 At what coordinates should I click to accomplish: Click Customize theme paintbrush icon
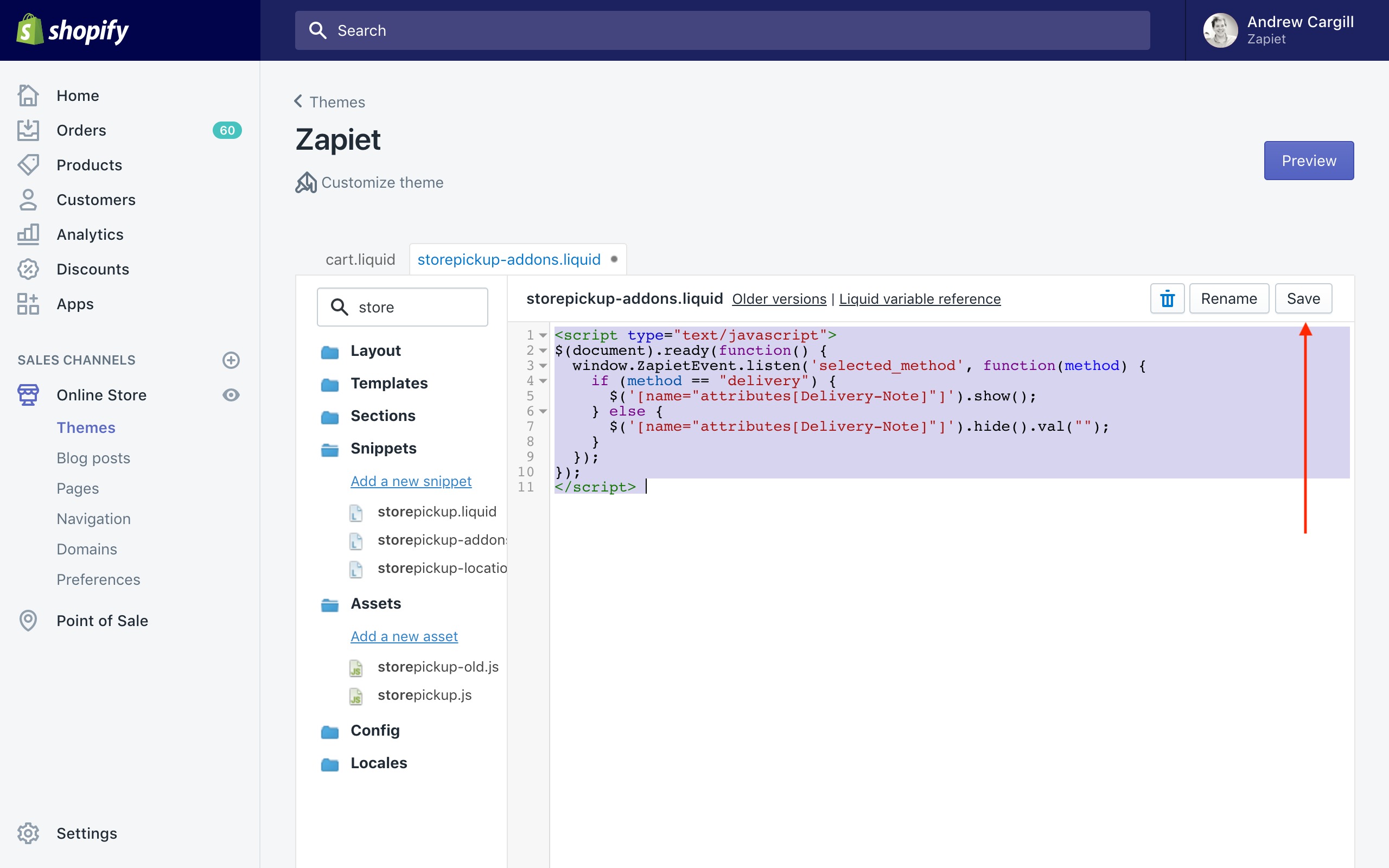pos(306,183)
